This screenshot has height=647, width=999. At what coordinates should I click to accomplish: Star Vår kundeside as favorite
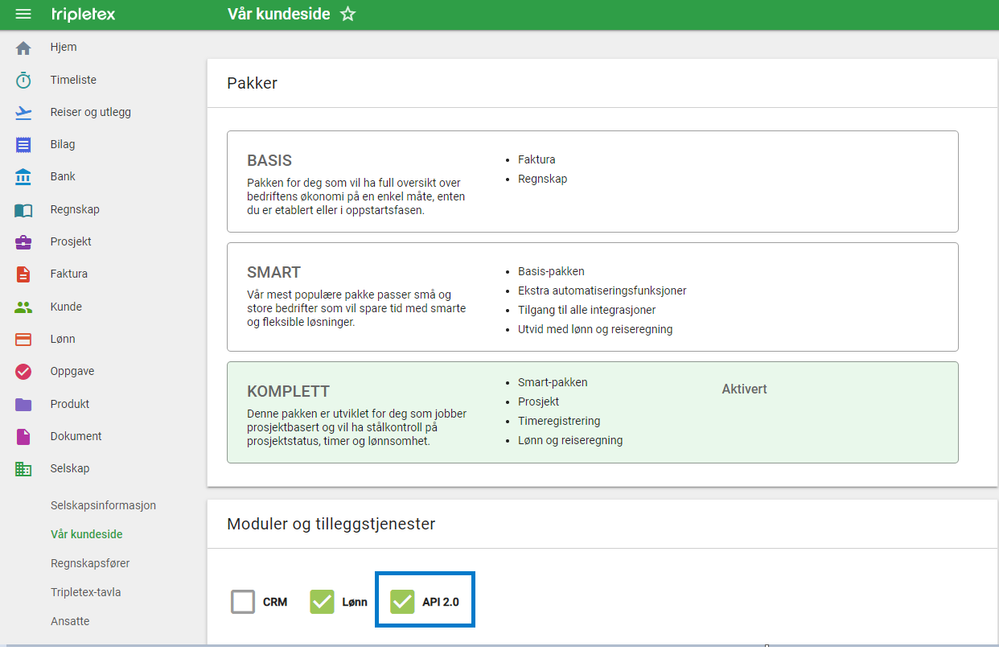click(348, 14)
